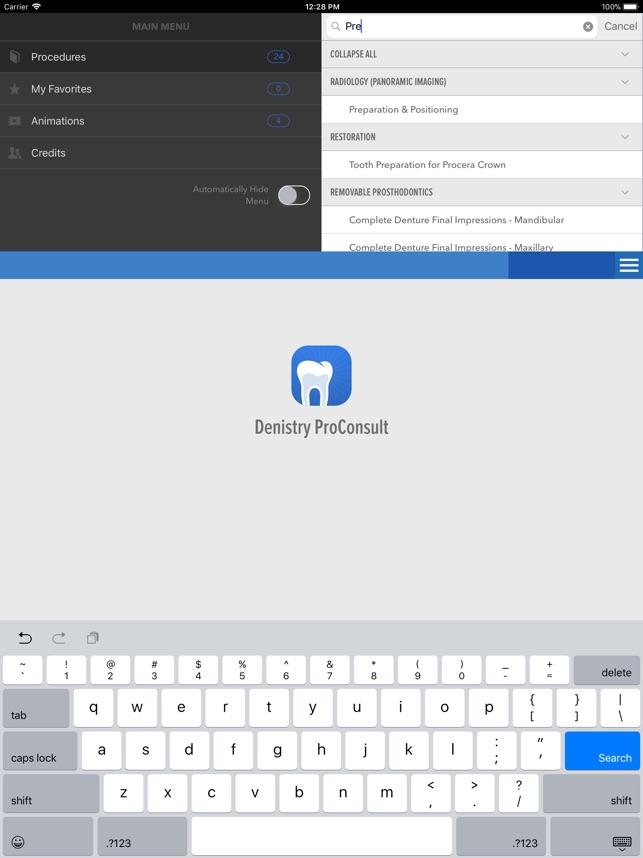Viewport: 643px width, 858px height.
Task: Tap the right shift key
Action: [591, 793]
